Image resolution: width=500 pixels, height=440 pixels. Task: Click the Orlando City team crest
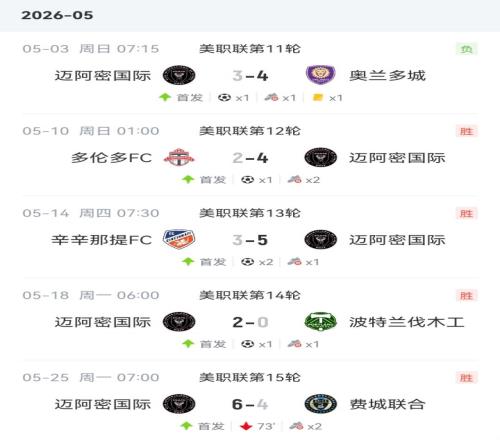coord(320,75)
